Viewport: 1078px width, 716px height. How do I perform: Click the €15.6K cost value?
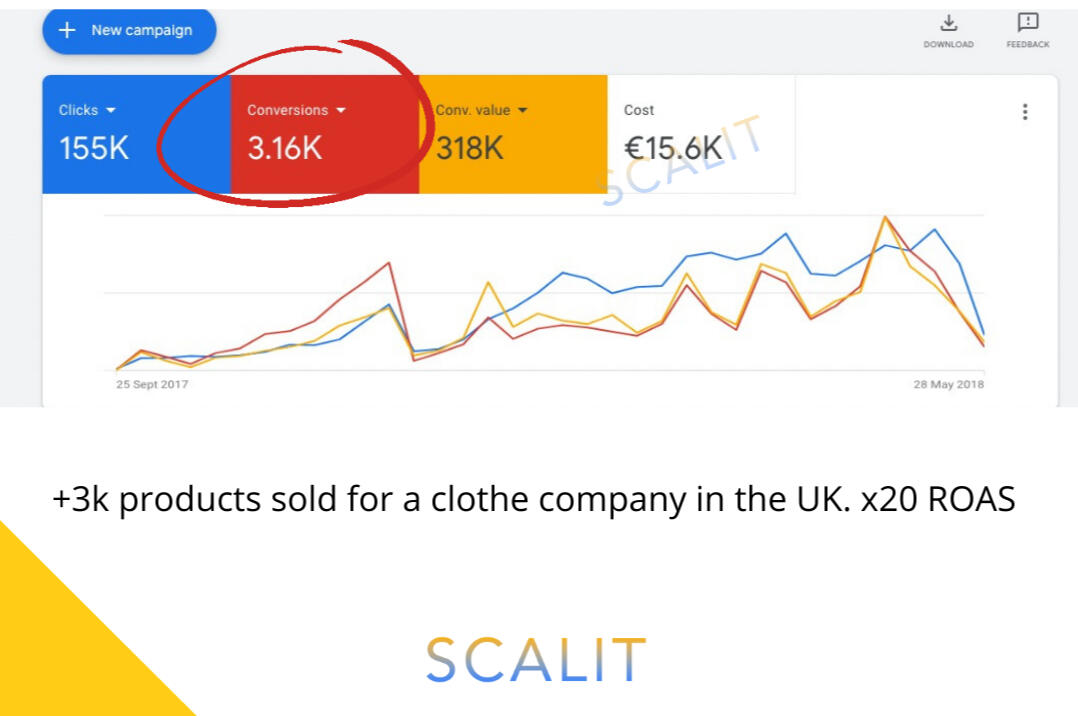673,149
